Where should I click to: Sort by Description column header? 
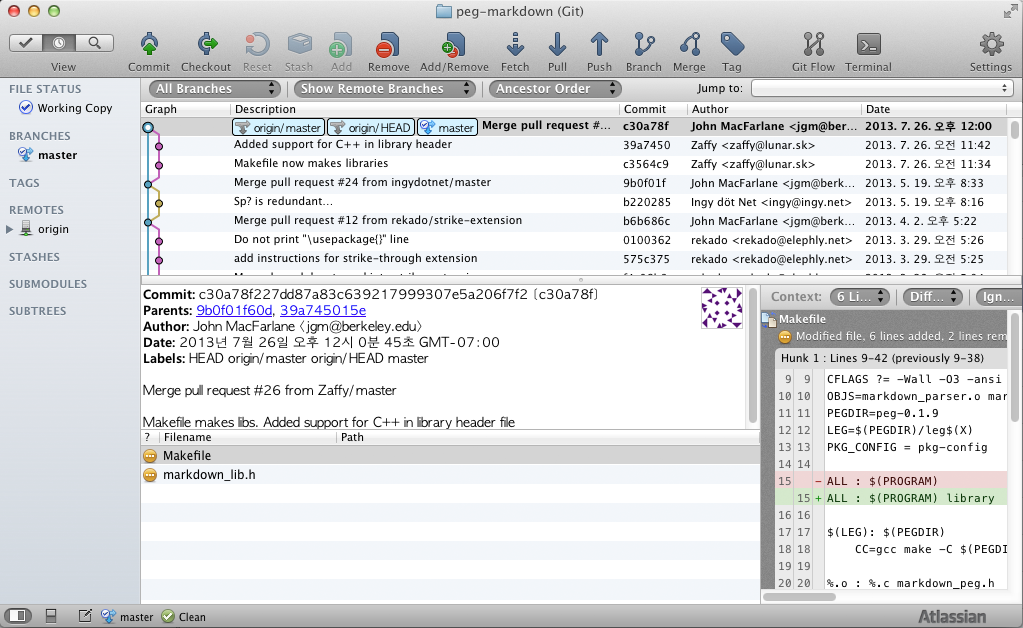pyautogui.click(x=424, y=109)
